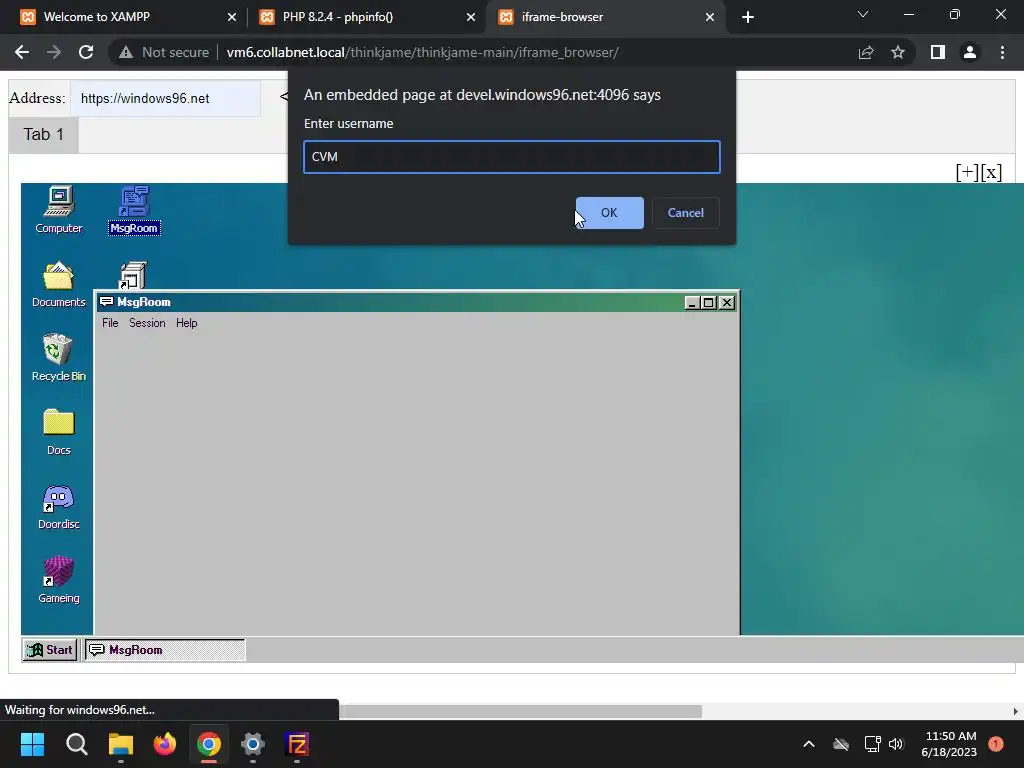Open the Computer desktop icon
This screenshot has height=768, width=1024.
[59, 210]
